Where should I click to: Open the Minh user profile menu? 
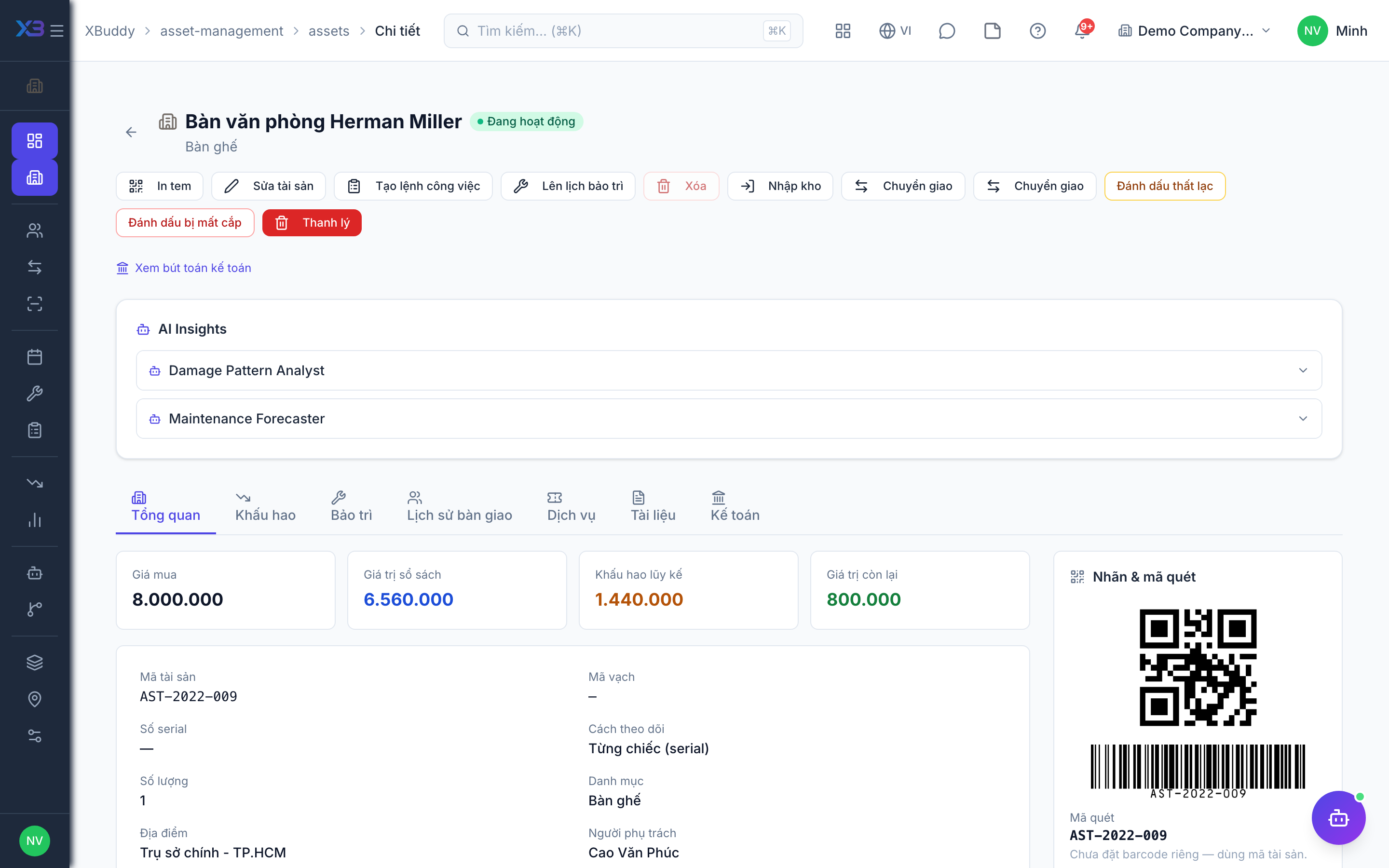coord(1333,30)
